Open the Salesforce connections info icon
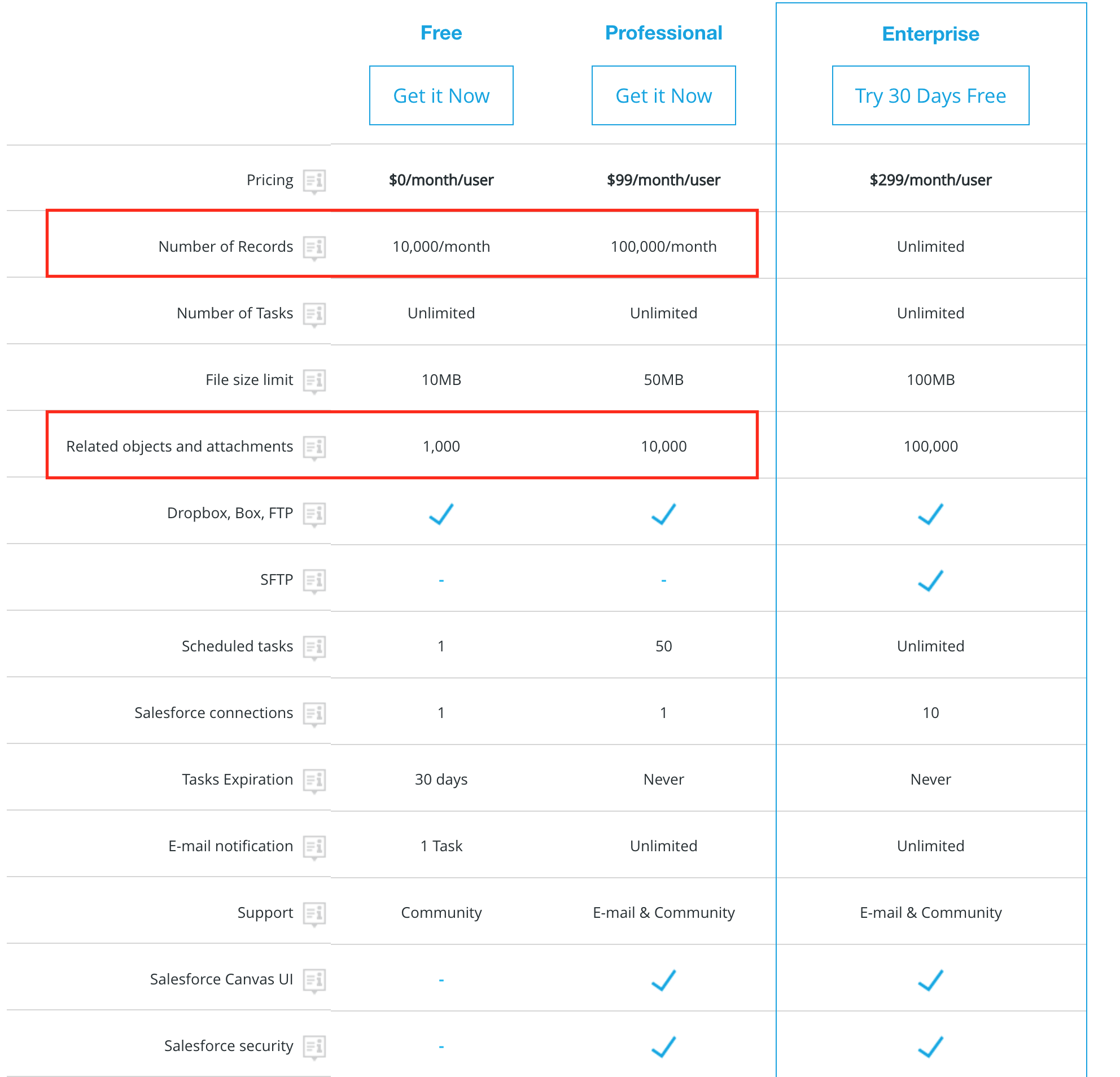Viewport: 1120px width, 1077px height. pos(314,713)
